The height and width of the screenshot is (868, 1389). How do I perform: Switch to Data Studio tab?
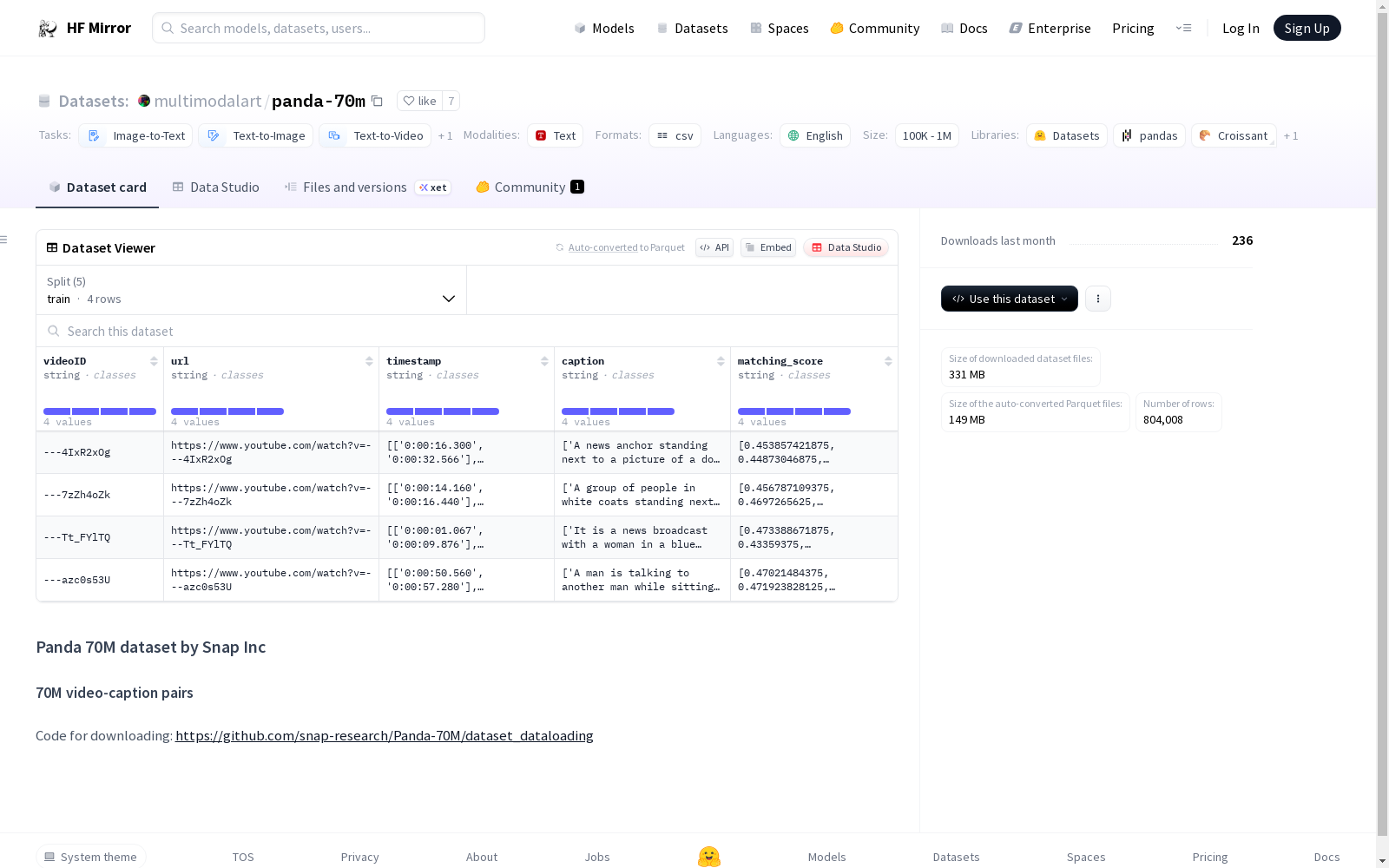point(216,187)
